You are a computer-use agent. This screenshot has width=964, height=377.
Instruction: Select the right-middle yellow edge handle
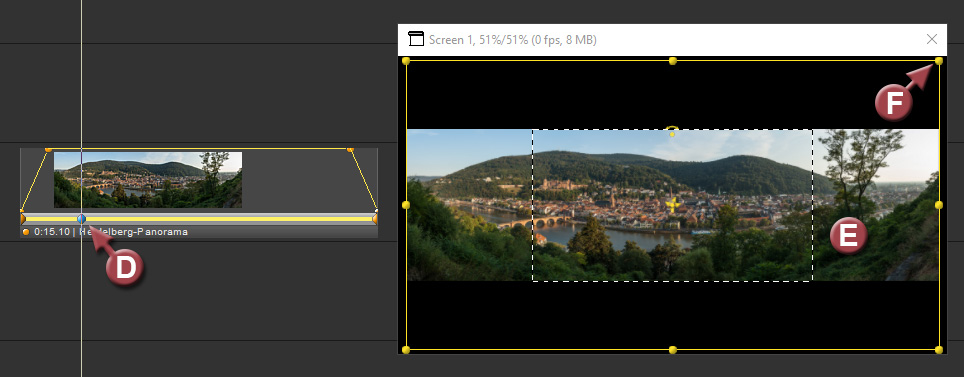point(939,205)
